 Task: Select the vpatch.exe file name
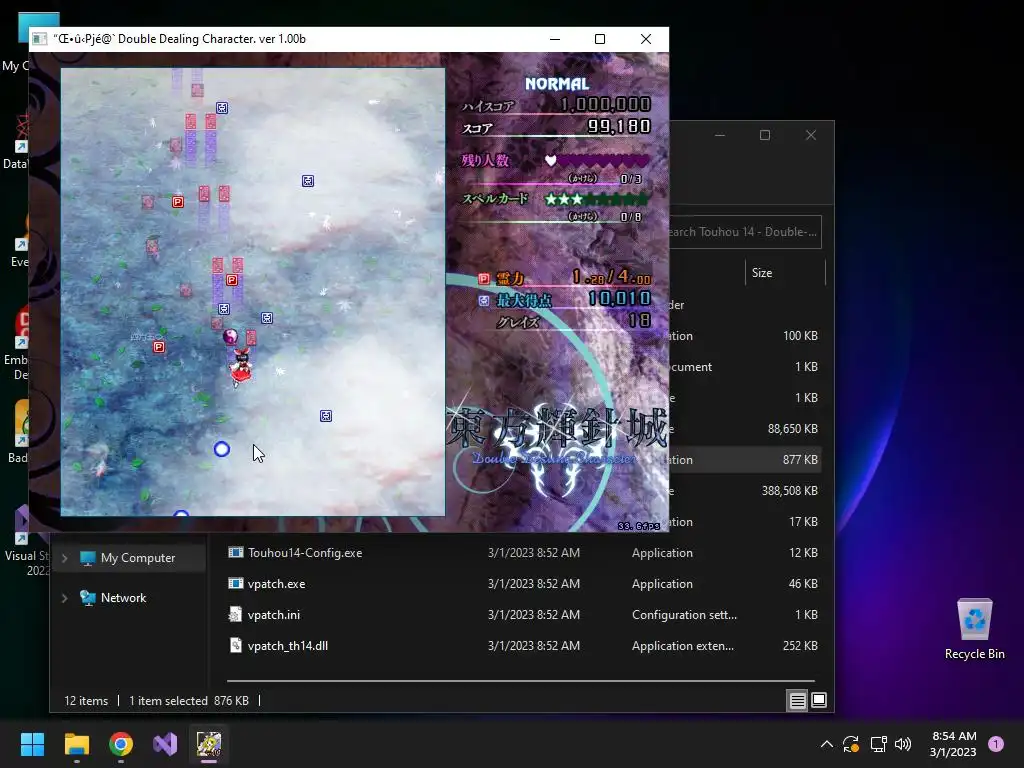276,583
